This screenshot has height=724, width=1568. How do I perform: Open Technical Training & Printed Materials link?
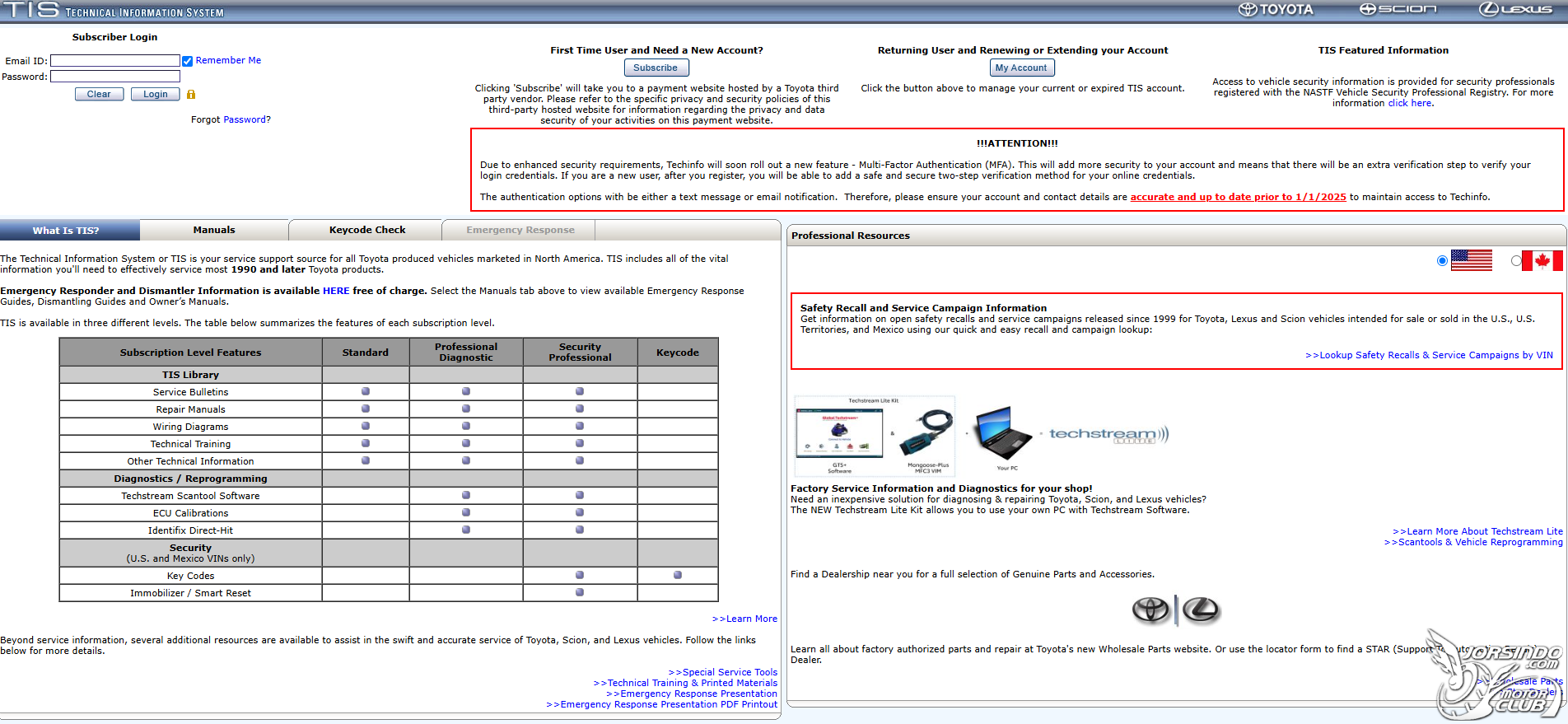pyautogui.click(x=685, y=684)
